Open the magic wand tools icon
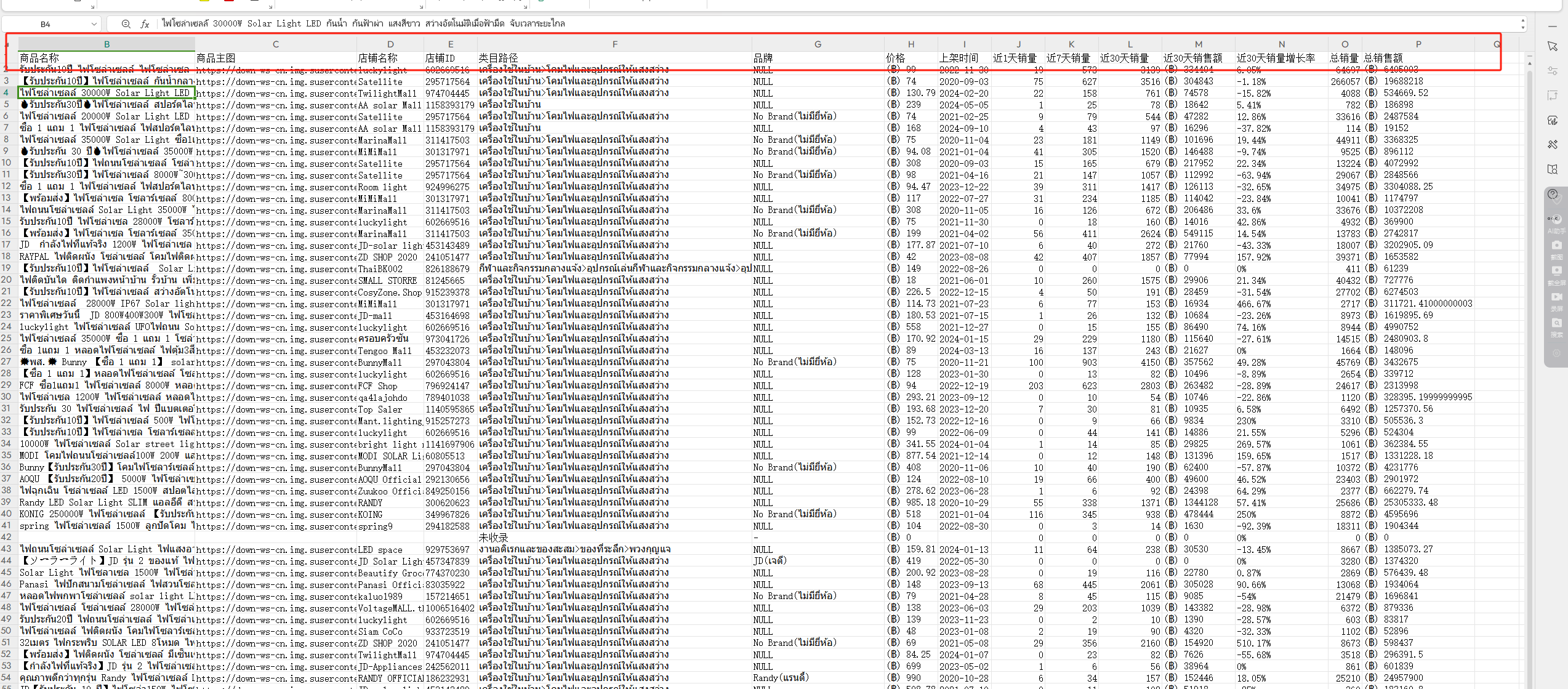 (1552, 145)
